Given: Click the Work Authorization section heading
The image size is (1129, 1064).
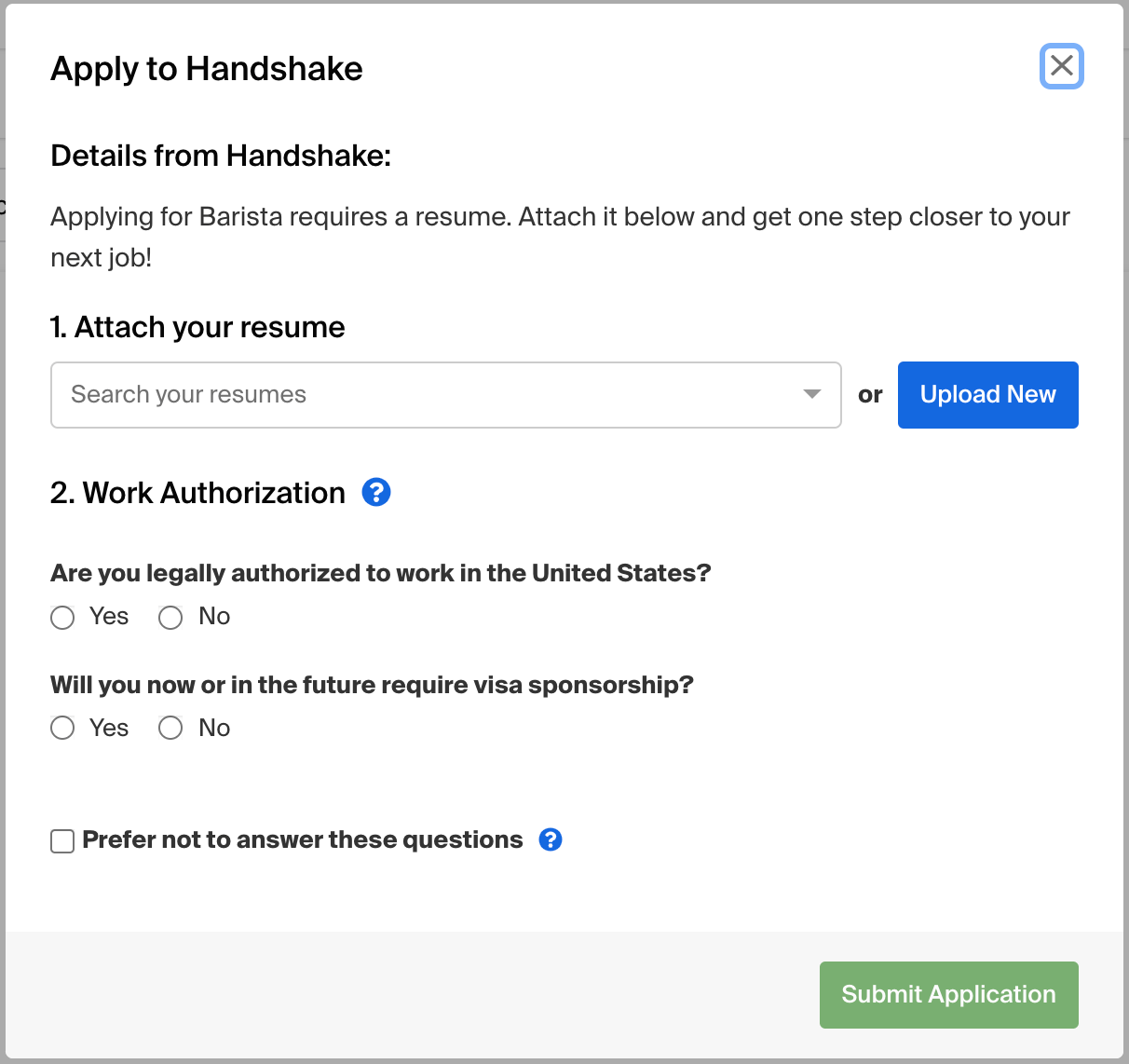Looking at the screenshot, I should coord(197,493).
